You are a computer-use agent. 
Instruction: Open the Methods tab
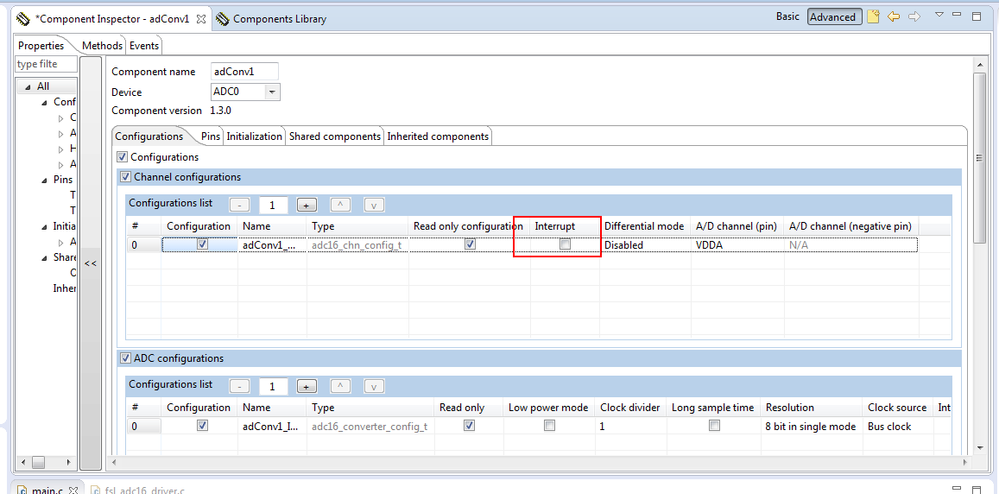coord(102,45)
